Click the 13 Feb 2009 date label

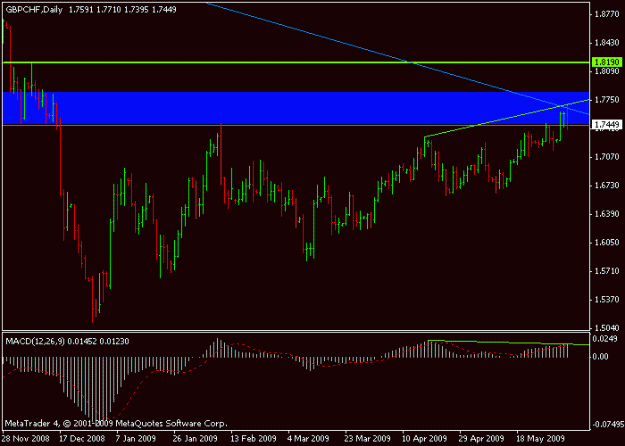coord(253,438)
